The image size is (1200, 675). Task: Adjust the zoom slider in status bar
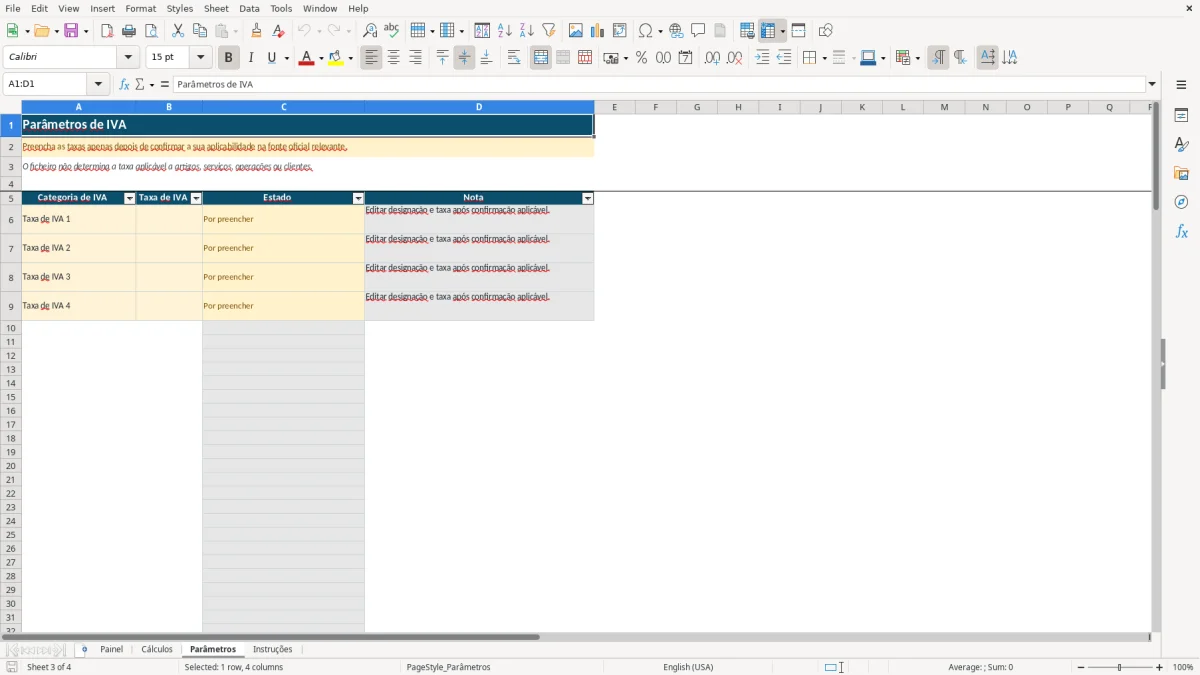tap(1120, 667)
